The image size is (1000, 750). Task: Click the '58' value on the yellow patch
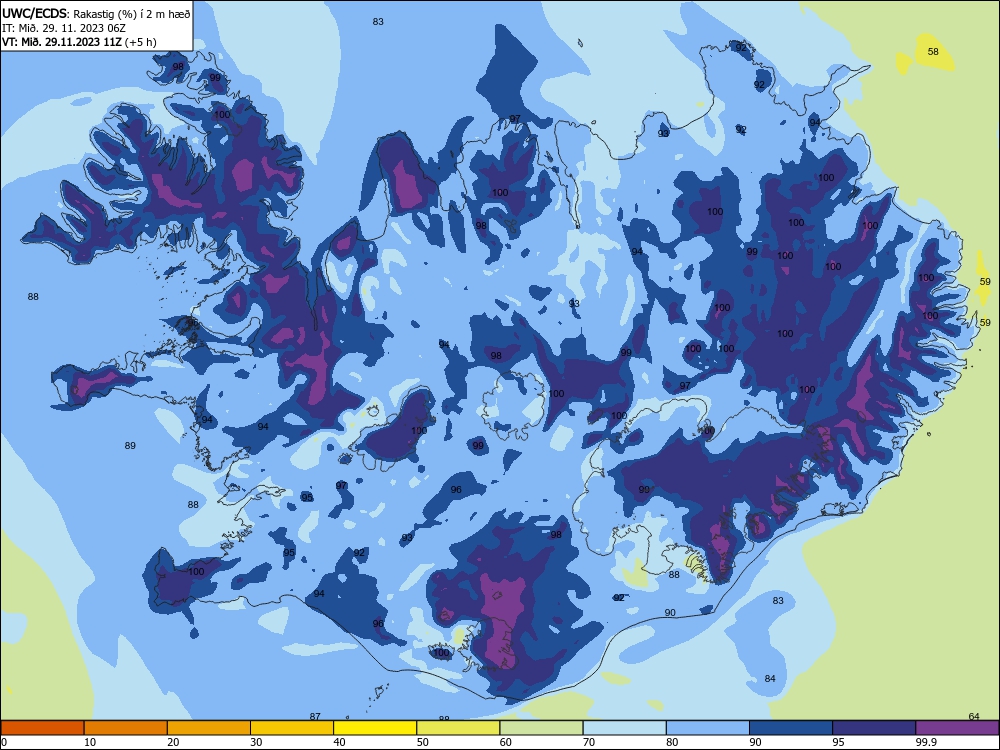933,52
